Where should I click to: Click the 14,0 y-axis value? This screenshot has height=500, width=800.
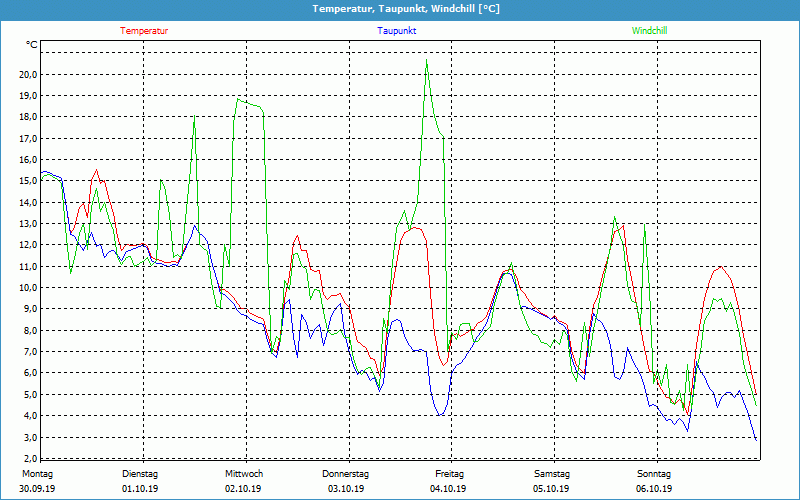point(28,203)
